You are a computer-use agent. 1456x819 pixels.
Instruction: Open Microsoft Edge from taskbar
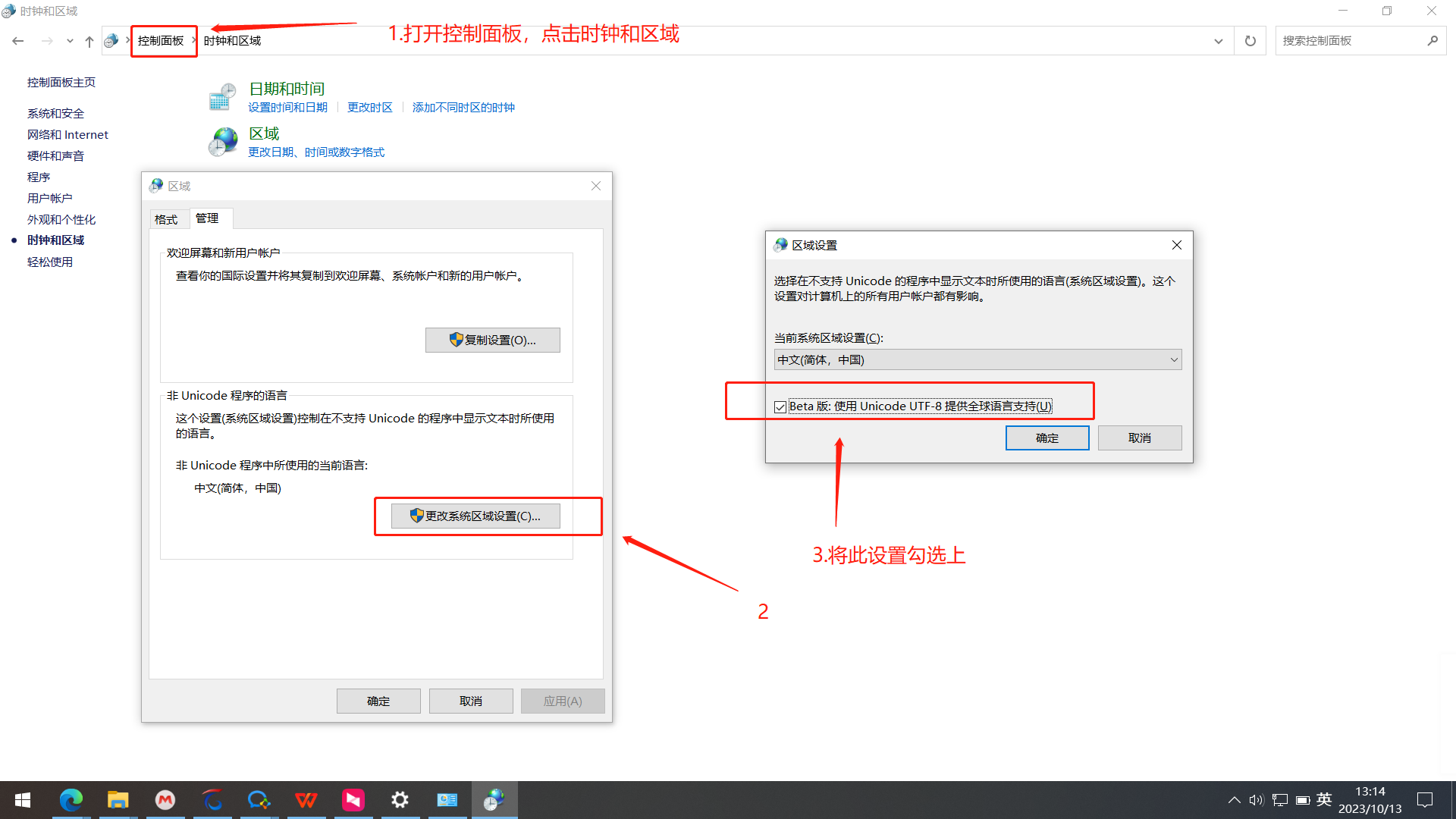point(71,799)
